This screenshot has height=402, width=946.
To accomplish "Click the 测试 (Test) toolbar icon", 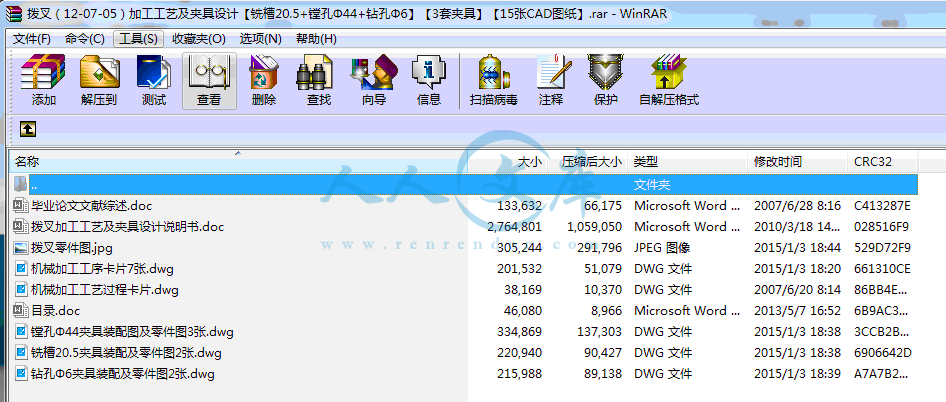I will tap(154, 72).
